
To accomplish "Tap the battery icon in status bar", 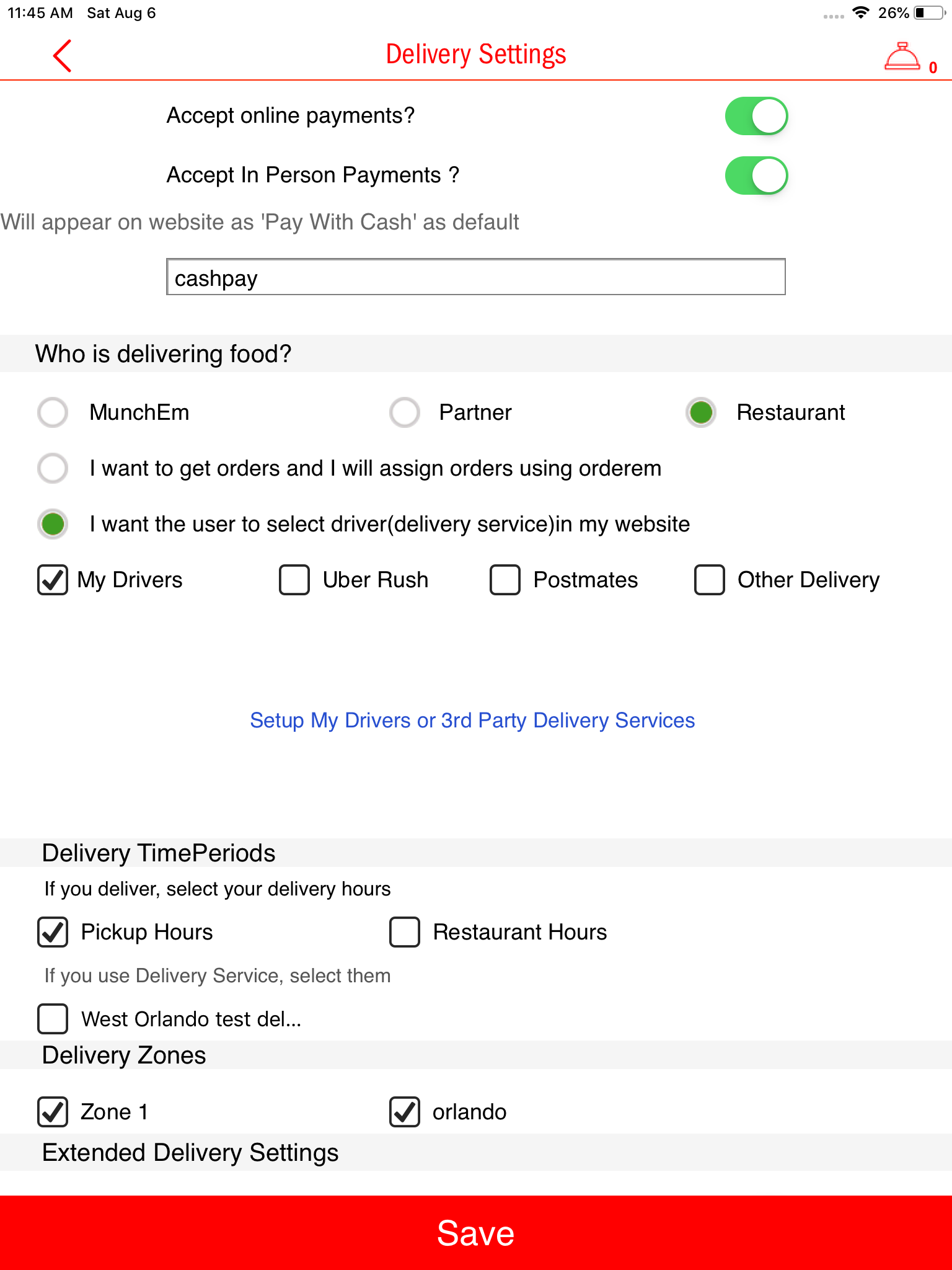I will click(x=928, y=13).
